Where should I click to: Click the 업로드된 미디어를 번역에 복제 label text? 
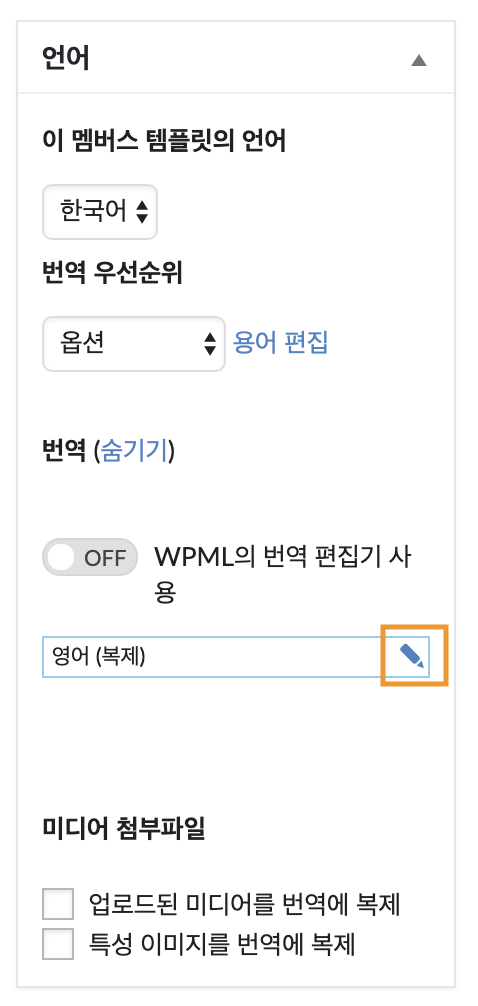(x=245, y=905)
